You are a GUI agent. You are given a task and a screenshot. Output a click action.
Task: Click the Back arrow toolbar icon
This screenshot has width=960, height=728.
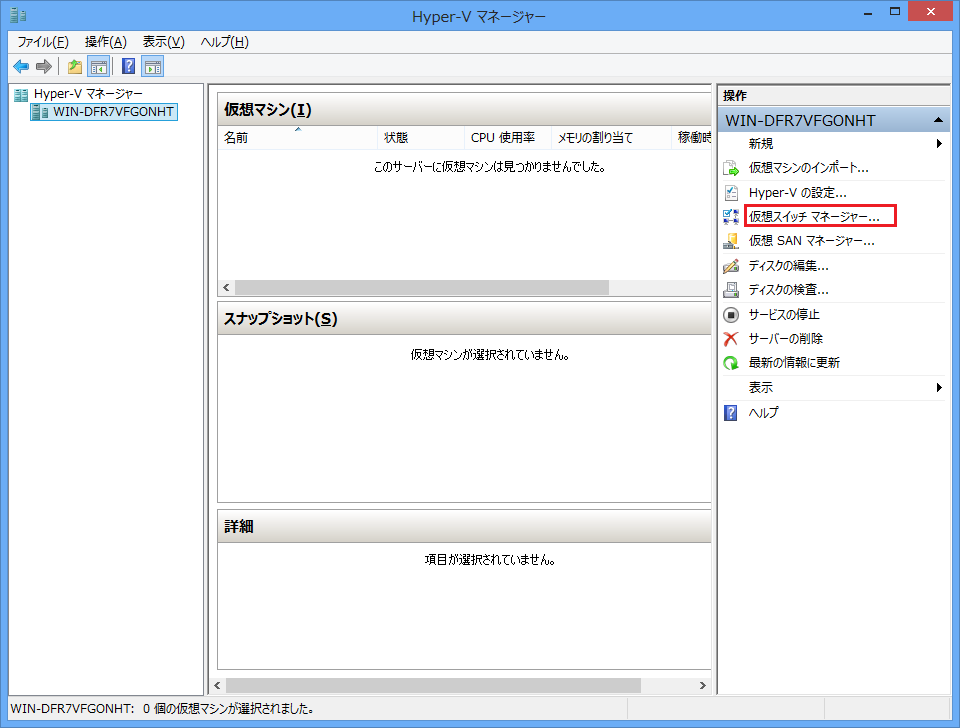pyautogui.click(x=21, y=66)
